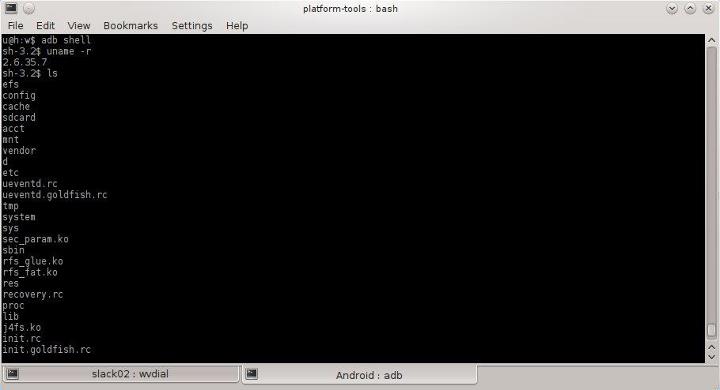Click scrollbar up arrow at top
The height and width of the screenshot is (390, 720).
click(x=712, y=40)
